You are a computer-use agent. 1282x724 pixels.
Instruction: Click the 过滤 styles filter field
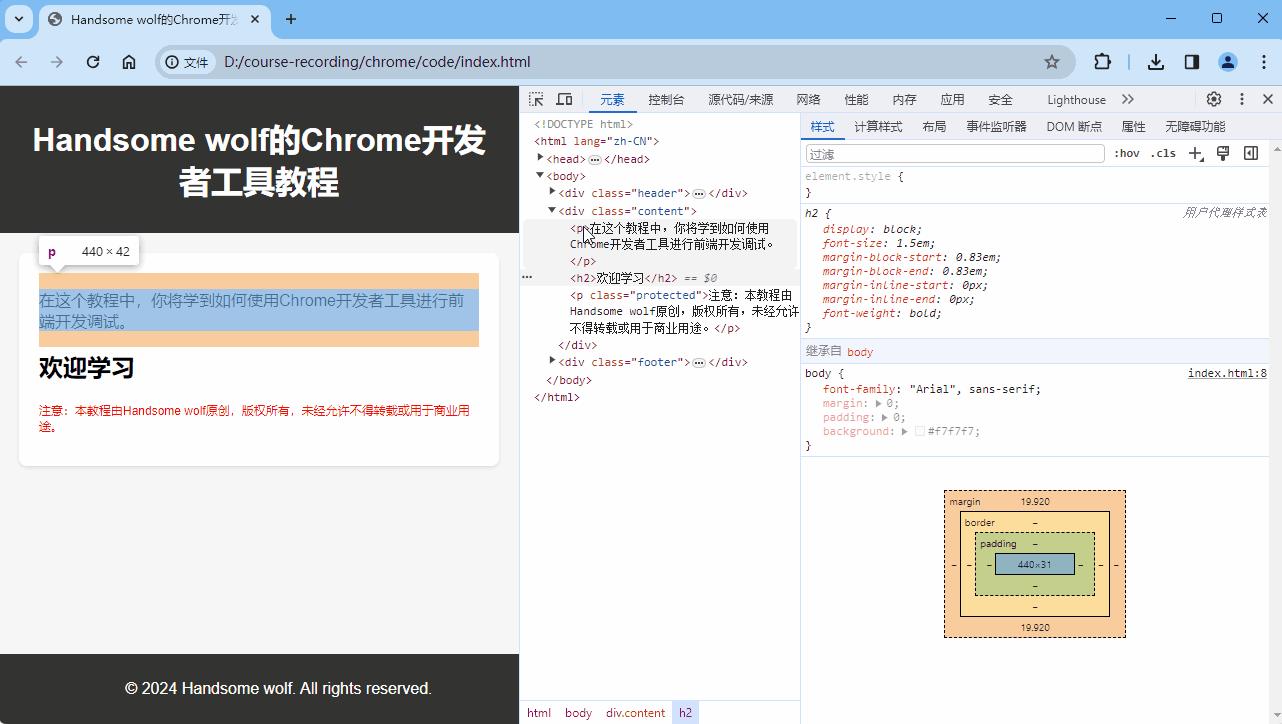[x=950, y=152]
